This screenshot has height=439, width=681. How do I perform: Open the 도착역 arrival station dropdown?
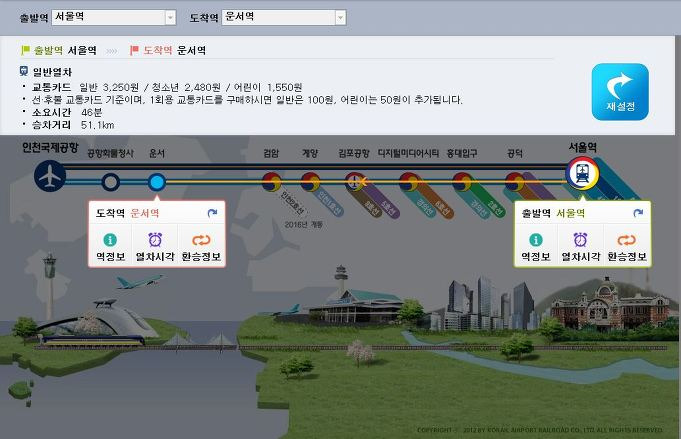(x=284, y=17)
